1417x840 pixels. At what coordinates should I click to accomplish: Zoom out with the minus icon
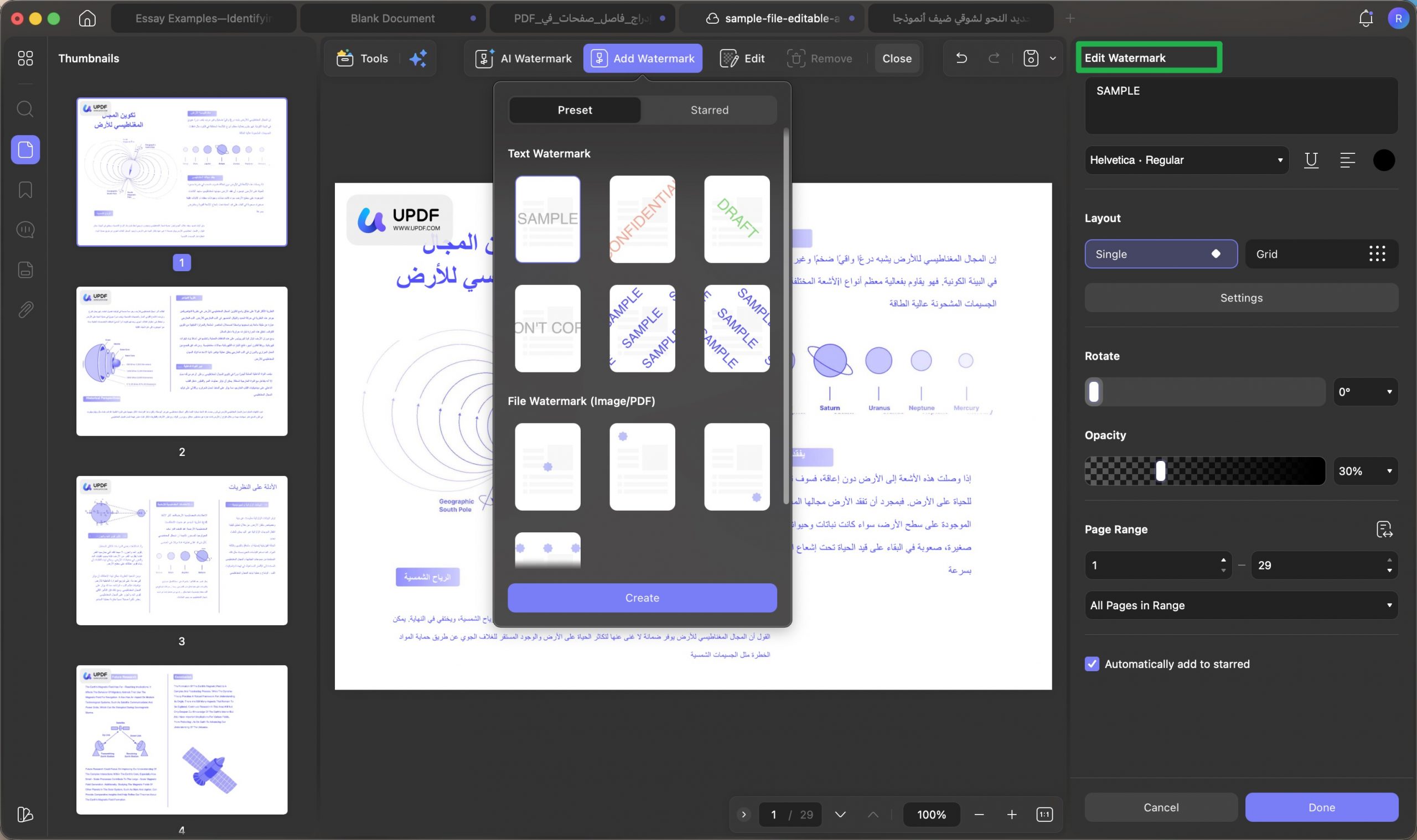(x=979, y=815)
